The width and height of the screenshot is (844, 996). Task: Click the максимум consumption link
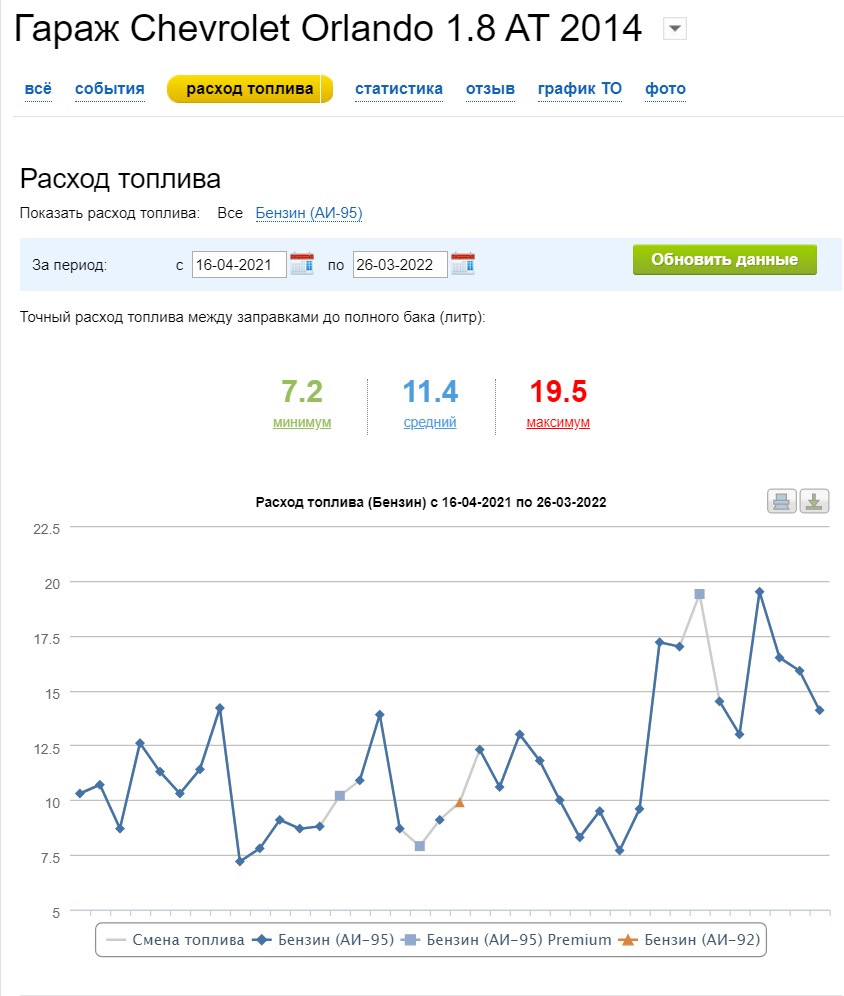point(558,422)
